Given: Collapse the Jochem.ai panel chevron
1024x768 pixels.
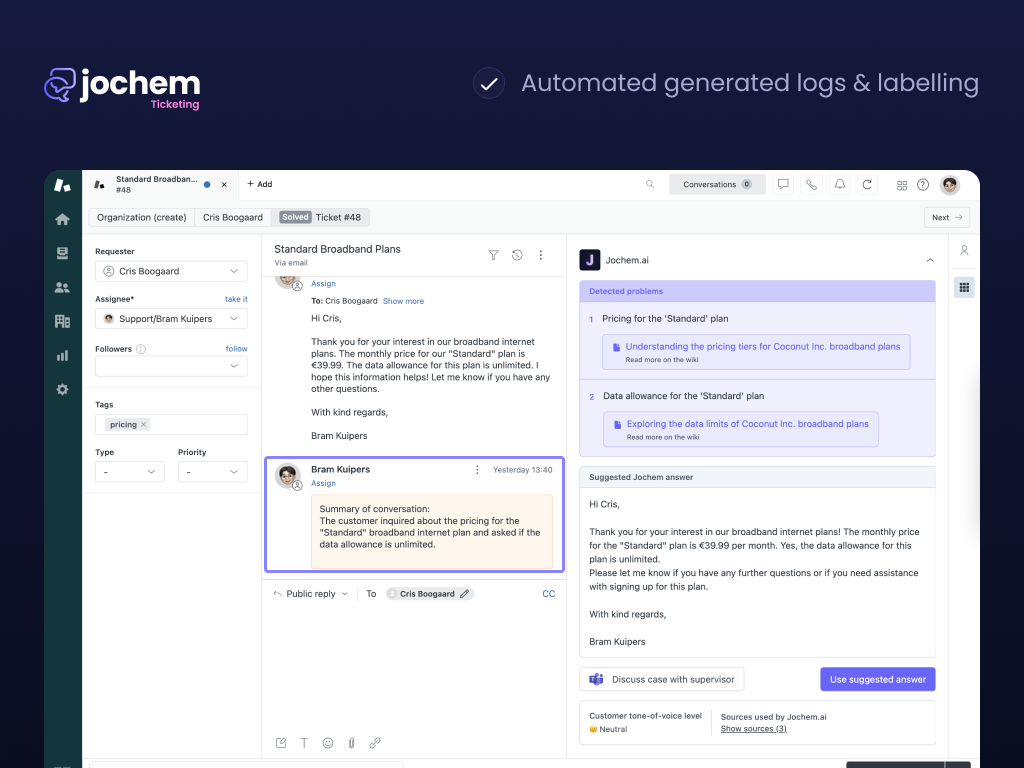Looking at the screenshot, I should [930, 260].
